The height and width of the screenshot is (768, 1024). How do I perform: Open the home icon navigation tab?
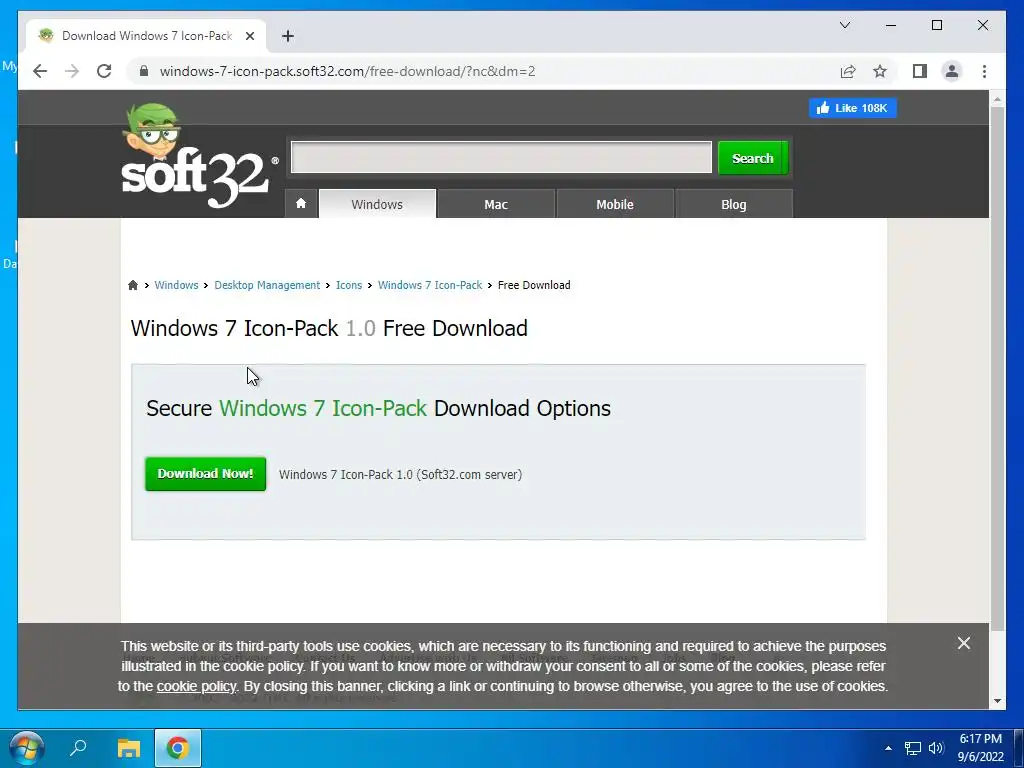tap(301, 204)
